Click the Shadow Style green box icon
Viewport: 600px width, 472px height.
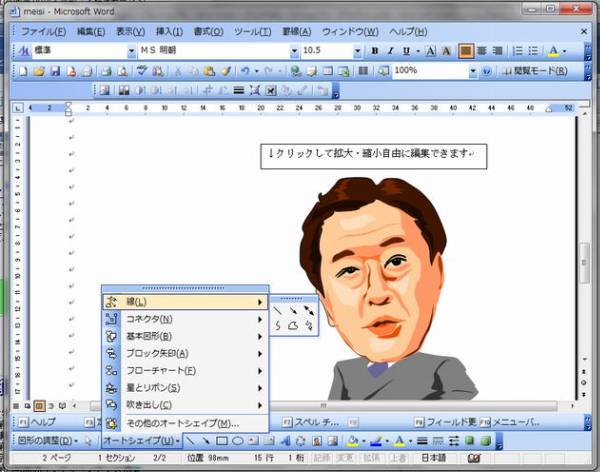point(470,441)
